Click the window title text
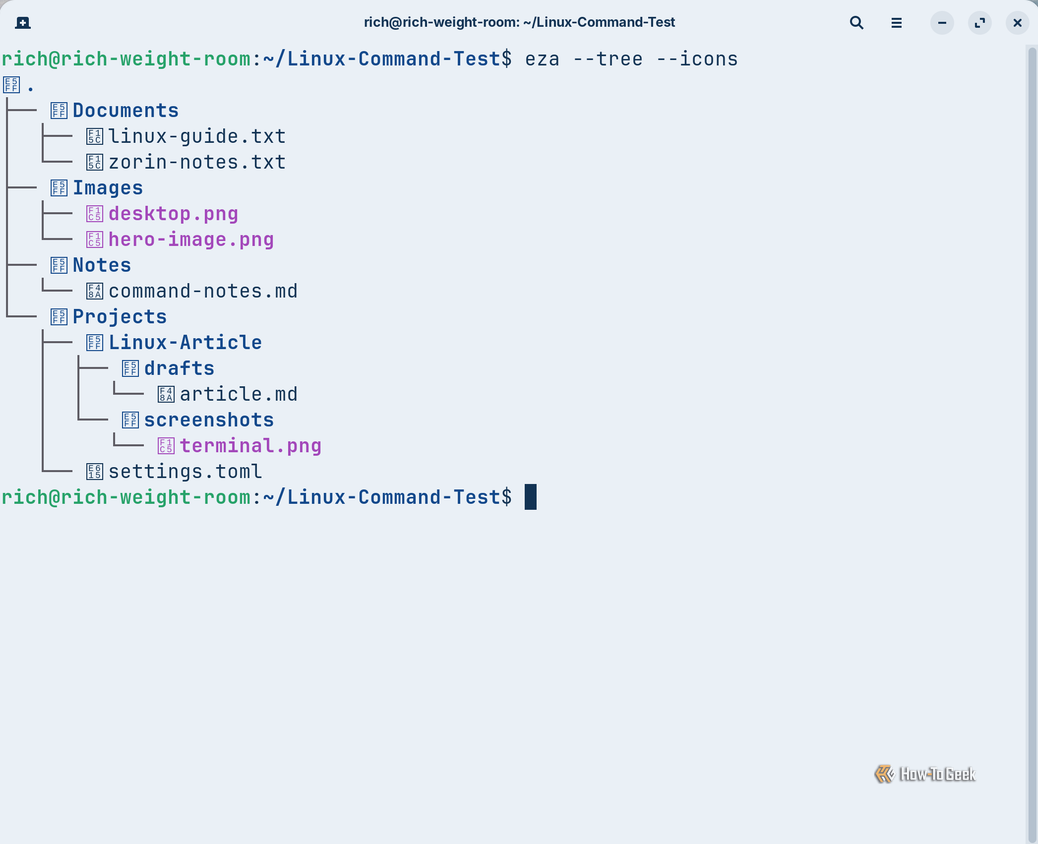Viewport: 1038px width, 844px height. 520,23
